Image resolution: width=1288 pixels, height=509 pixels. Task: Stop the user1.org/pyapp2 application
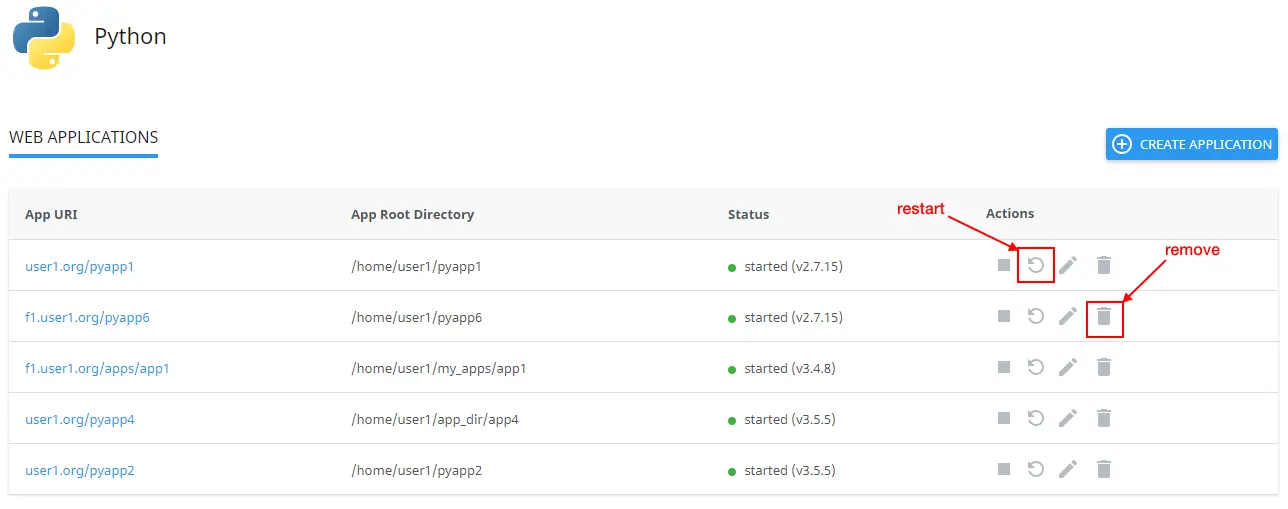(x=1004, y=469)
